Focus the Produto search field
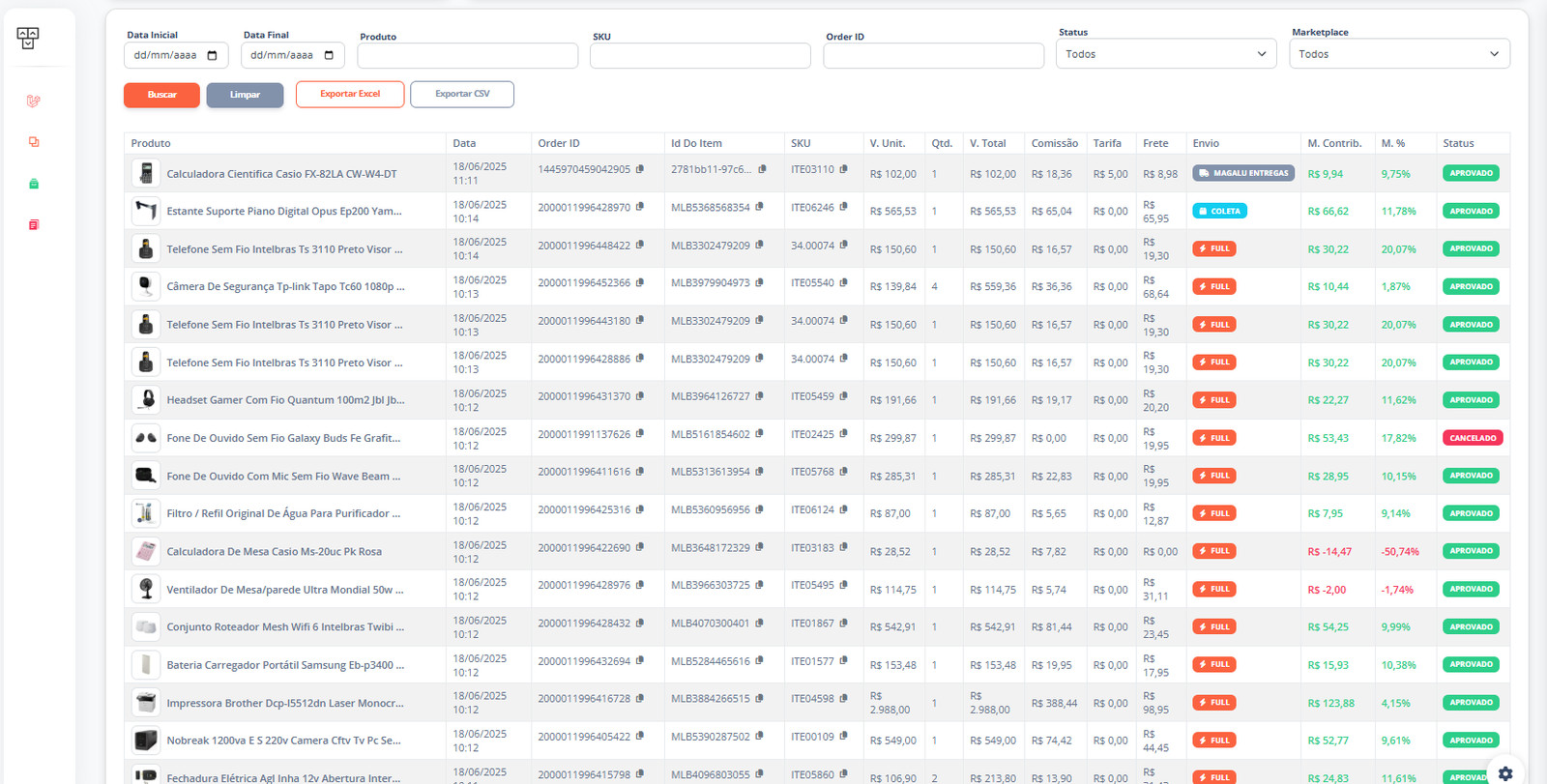 (x=468, y=56)
